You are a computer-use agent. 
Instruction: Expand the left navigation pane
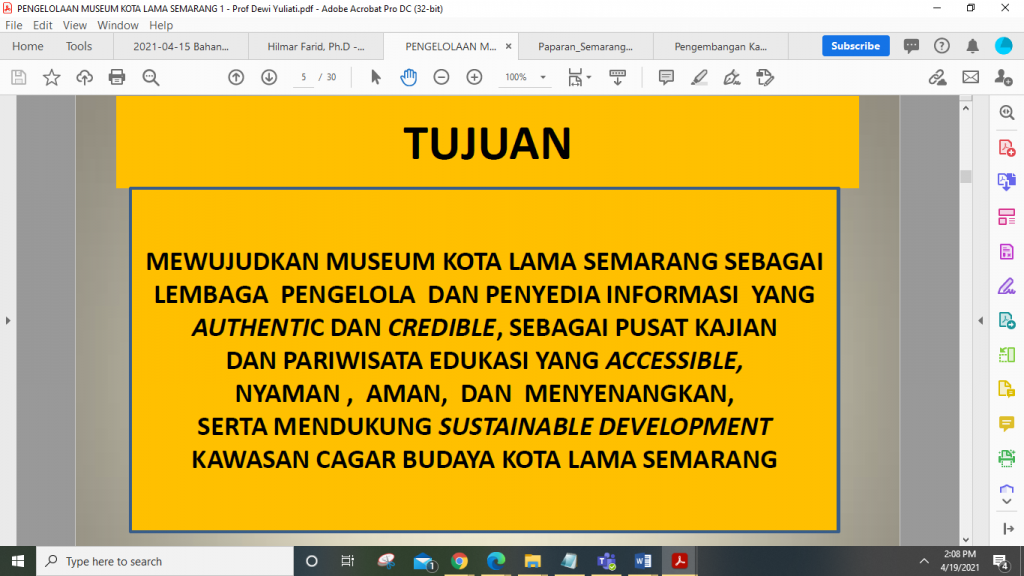point(8,320)
